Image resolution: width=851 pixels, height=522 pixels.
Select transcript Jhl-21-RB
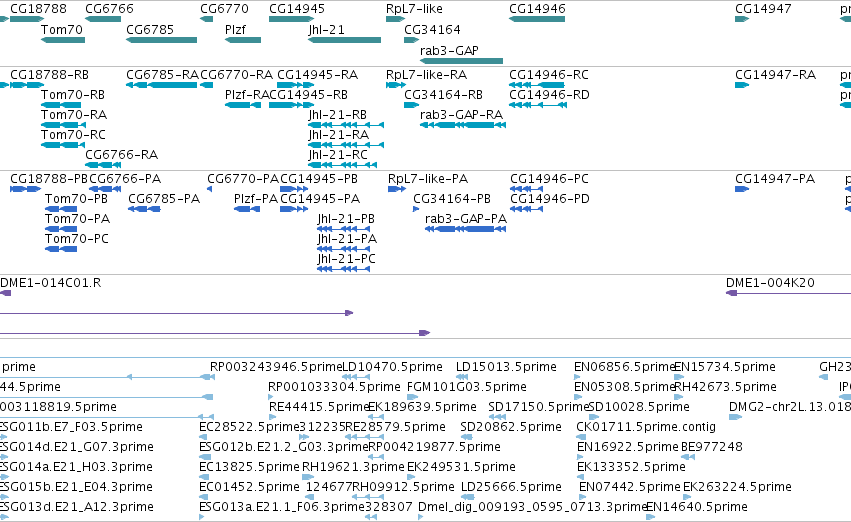coord(346,125)
